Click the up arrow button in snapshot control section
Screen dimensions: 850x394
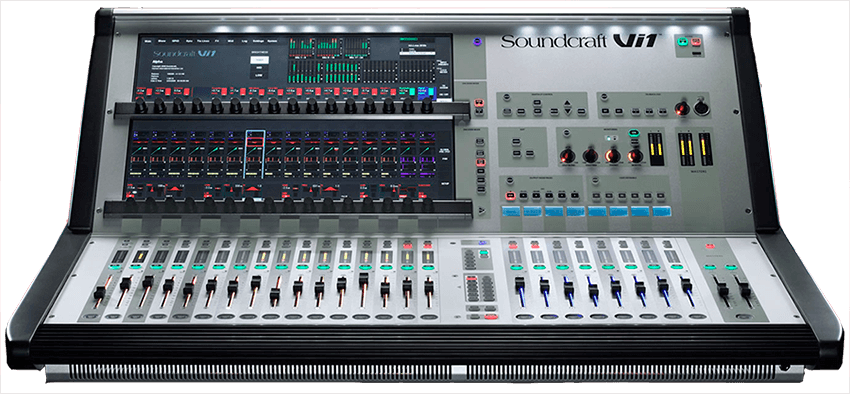[568, 102]
